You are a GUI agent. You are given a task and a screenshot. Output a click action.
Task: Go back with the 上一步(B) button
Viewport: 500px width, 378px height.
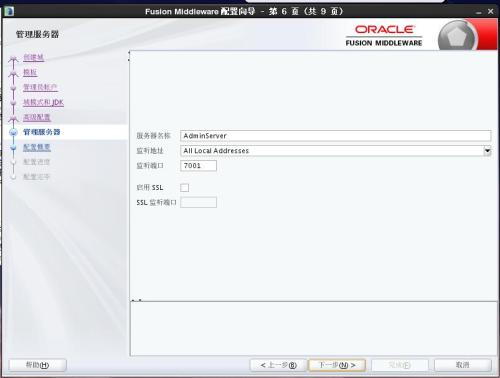278,365
